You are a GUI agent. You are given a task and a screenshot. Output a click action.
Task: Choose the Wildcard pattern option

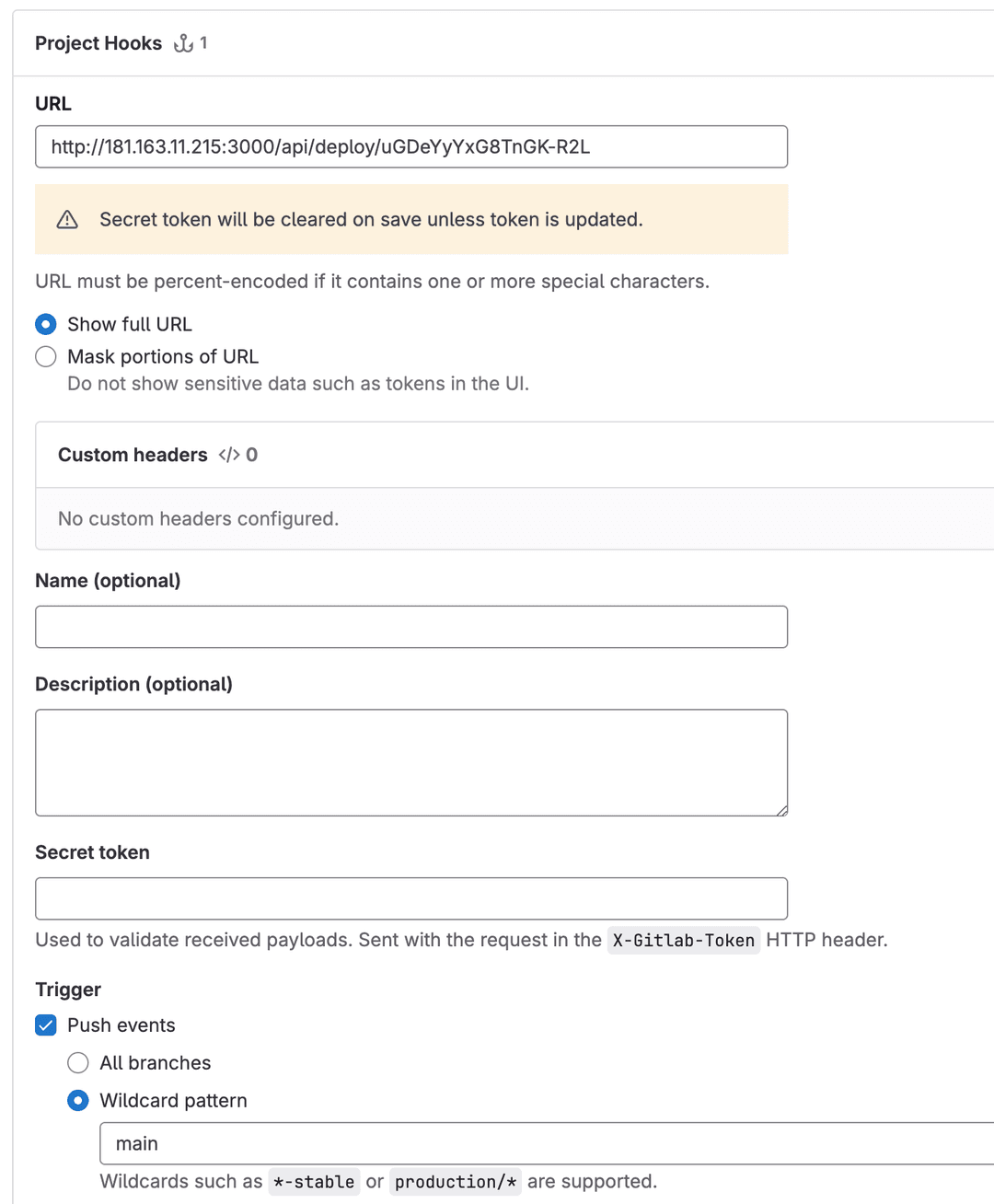78,1100
